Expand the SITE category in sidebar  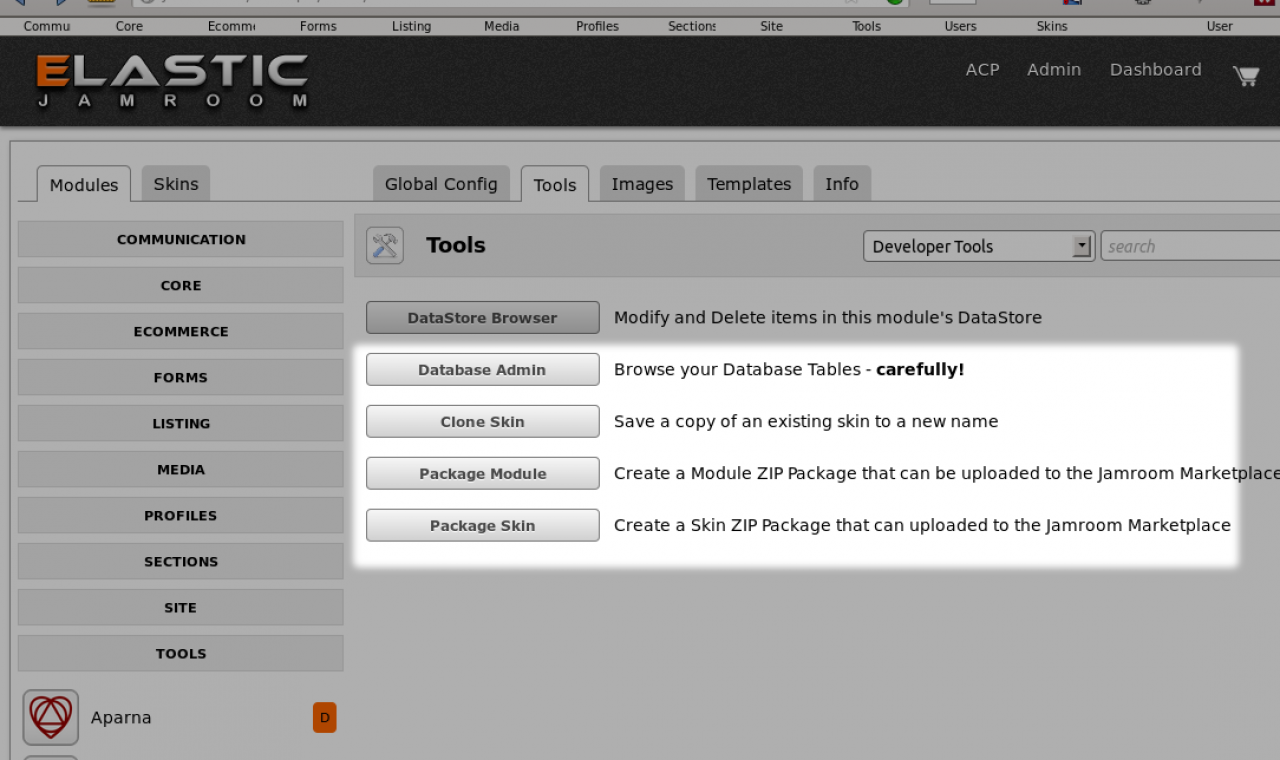181,607
